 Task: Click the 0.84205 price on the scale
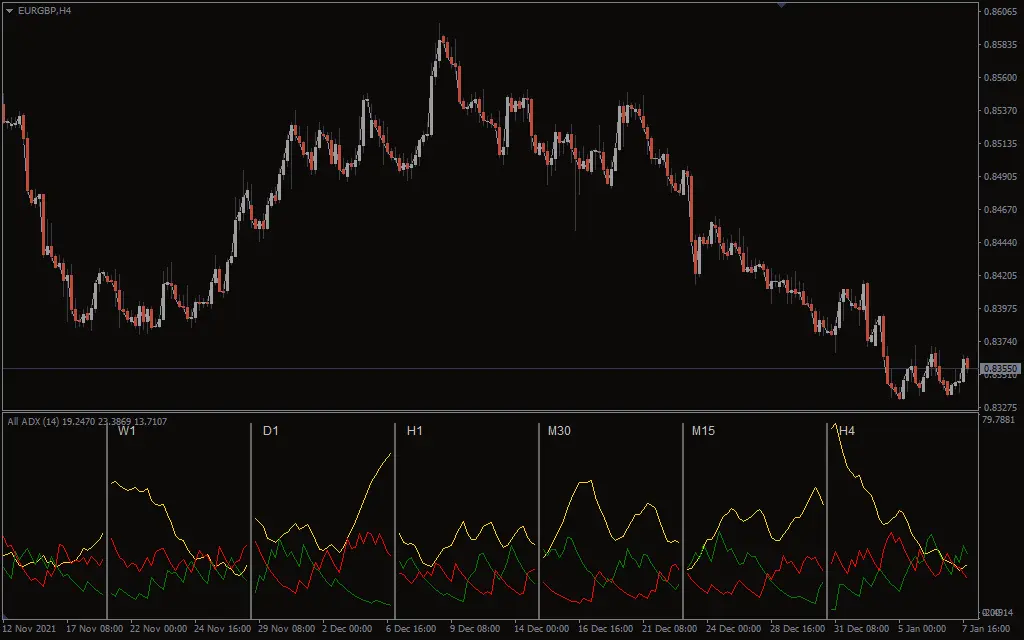click(1000, 276)
